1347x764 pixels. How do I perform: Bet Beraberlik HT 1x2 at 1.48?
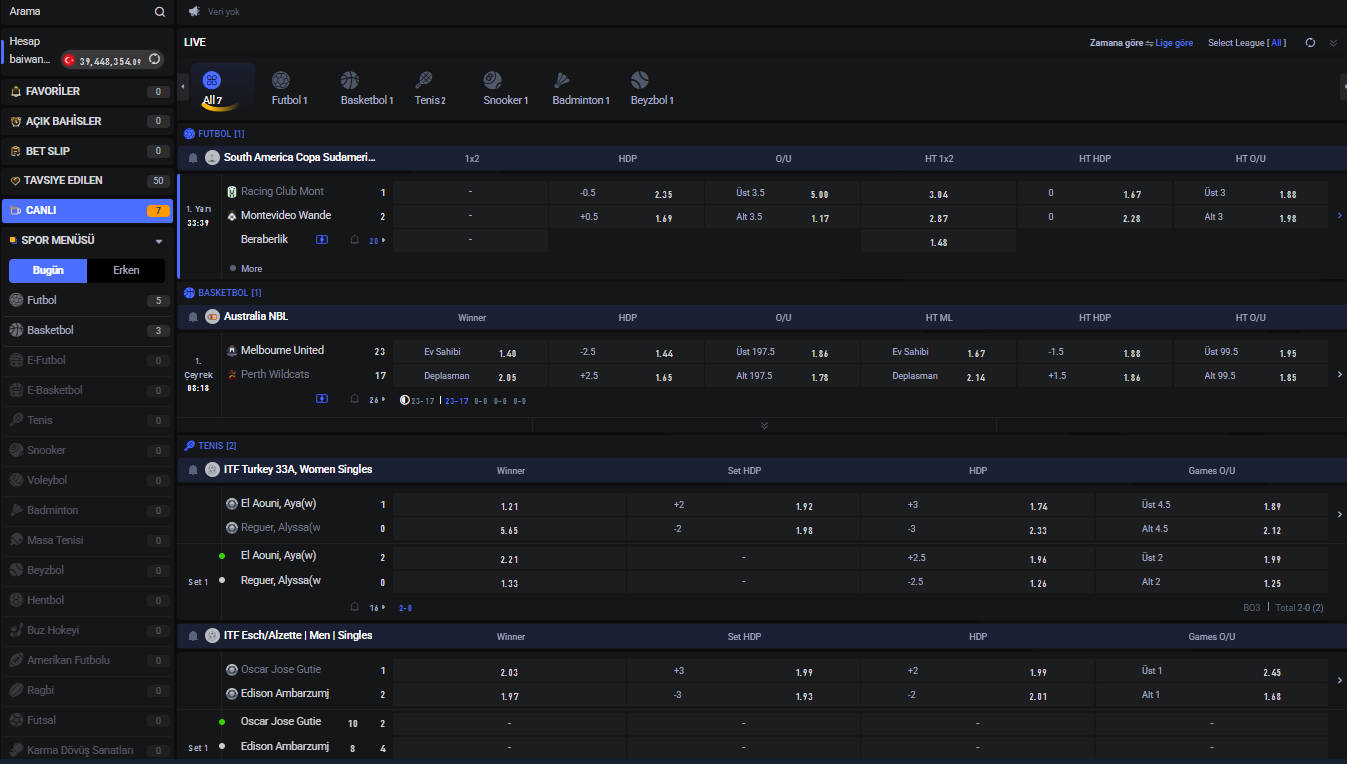point(938,242)
